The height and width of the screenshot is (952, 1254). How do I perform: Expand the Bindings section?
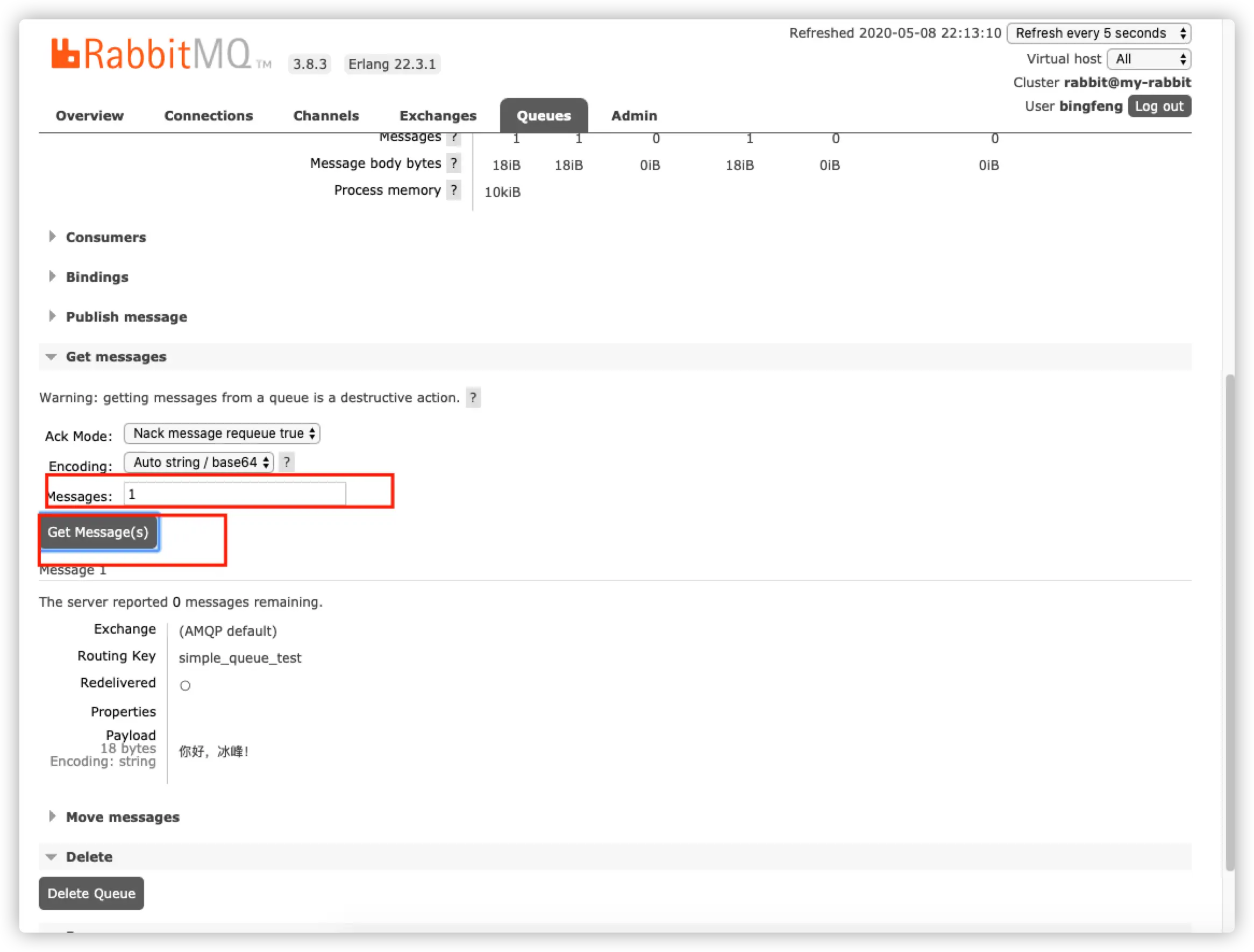pyautogui.click(x=97, y=276)
